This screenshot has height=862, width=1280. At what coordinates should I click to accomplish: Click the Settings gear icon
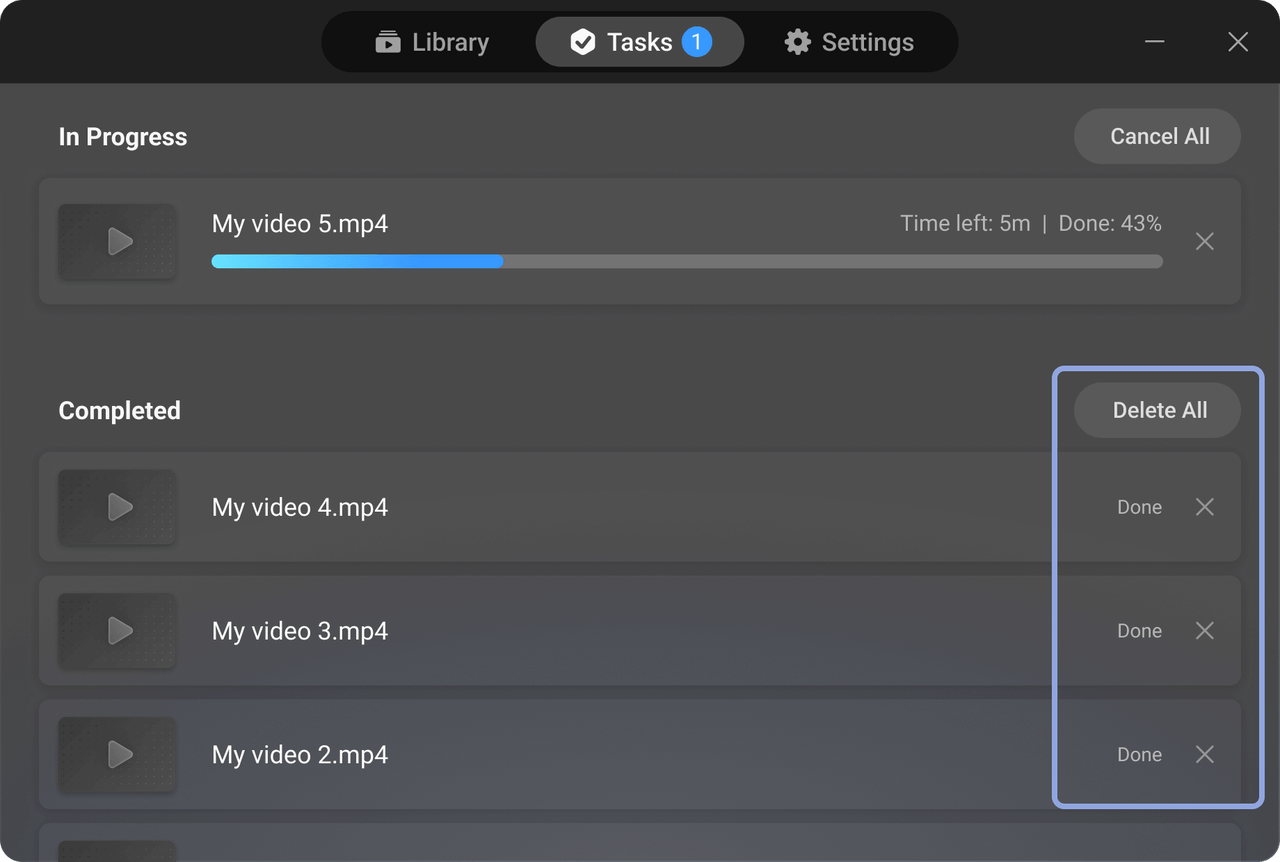click(797, 42)
